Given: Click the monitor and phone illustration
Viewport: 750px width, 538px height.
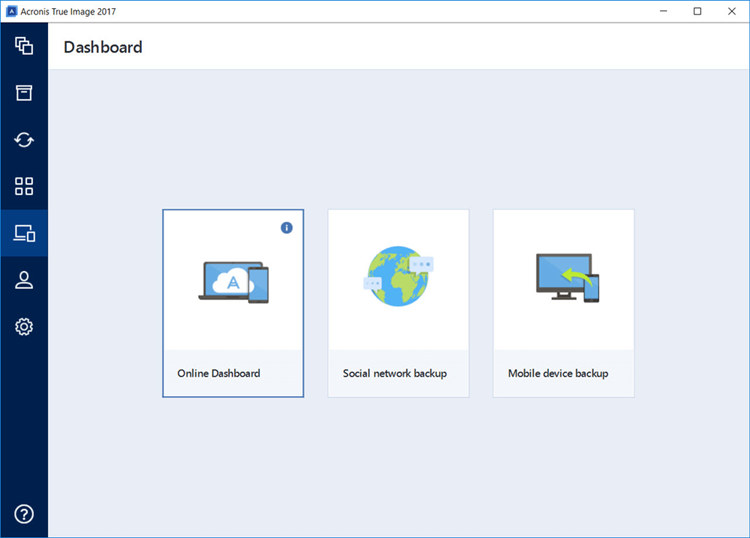Looking at the screenshot, I should [564, 277].
